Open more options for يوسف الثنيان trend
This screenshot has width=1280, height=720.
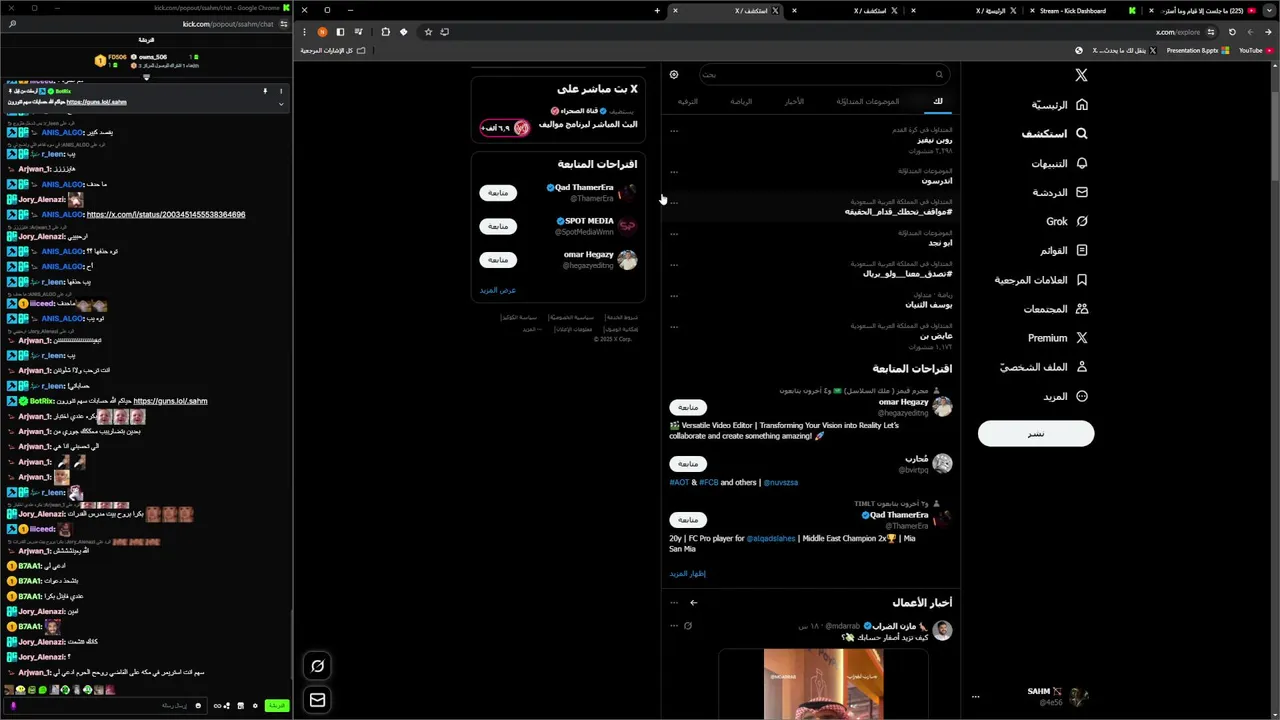click(x=674, y=295)
